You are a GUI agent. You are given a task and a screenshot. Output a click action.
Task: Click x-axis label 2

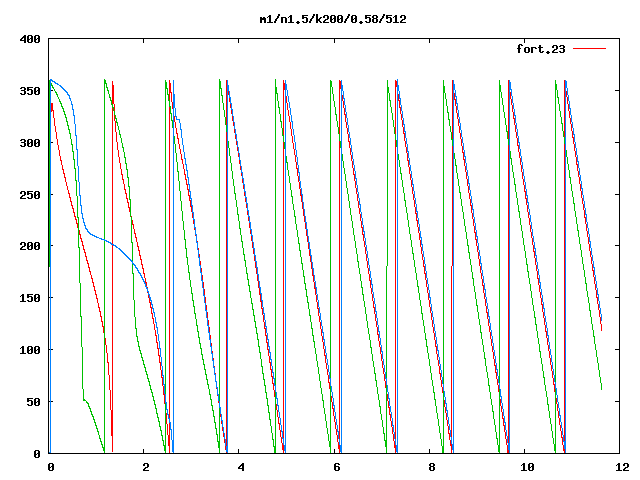[x=146, y=467]
